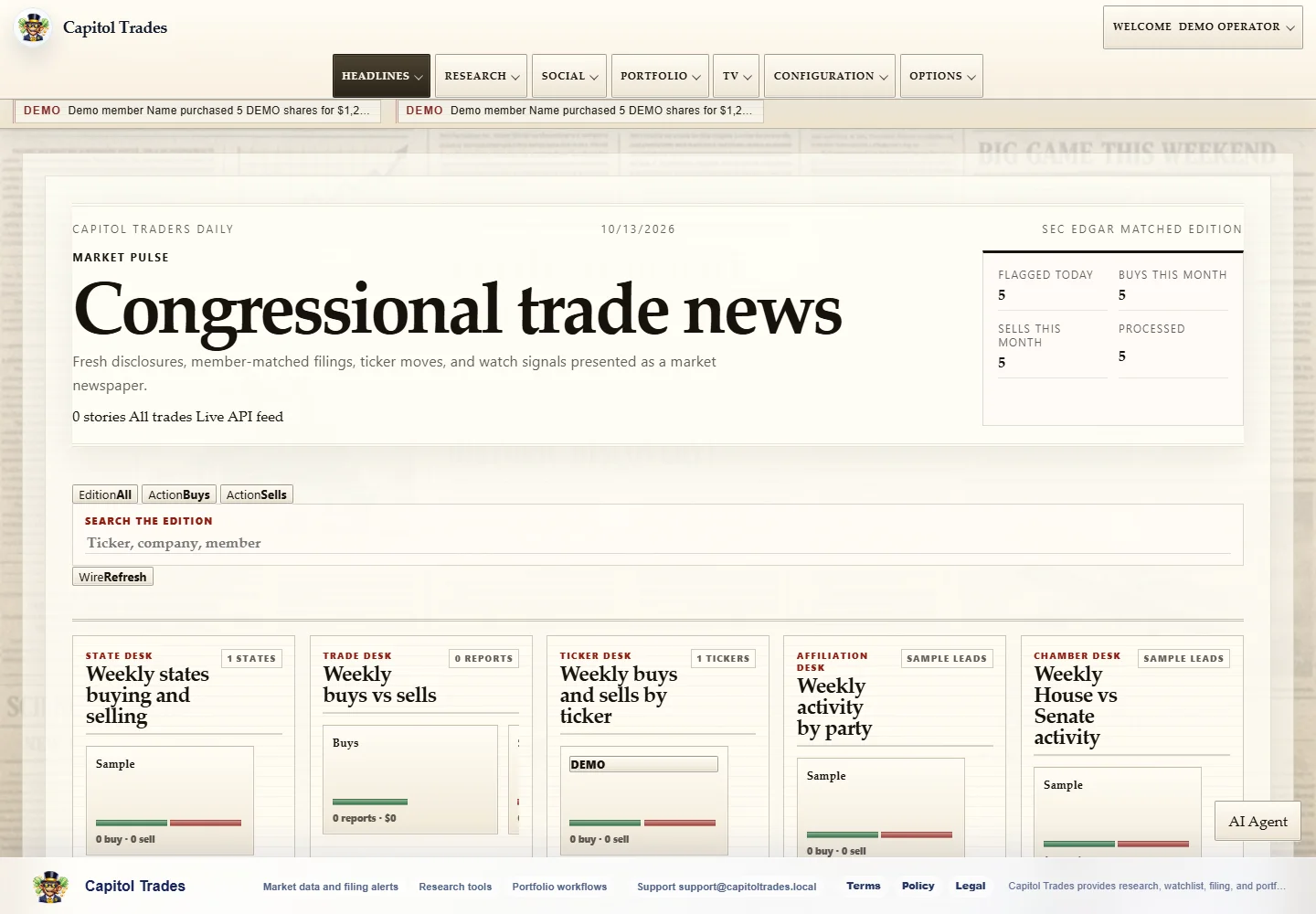Click the 1 Tickers badge on Ticker Desk
Image resolution: width=1316 pixels, height=914 pixels.
coord(723,658)
